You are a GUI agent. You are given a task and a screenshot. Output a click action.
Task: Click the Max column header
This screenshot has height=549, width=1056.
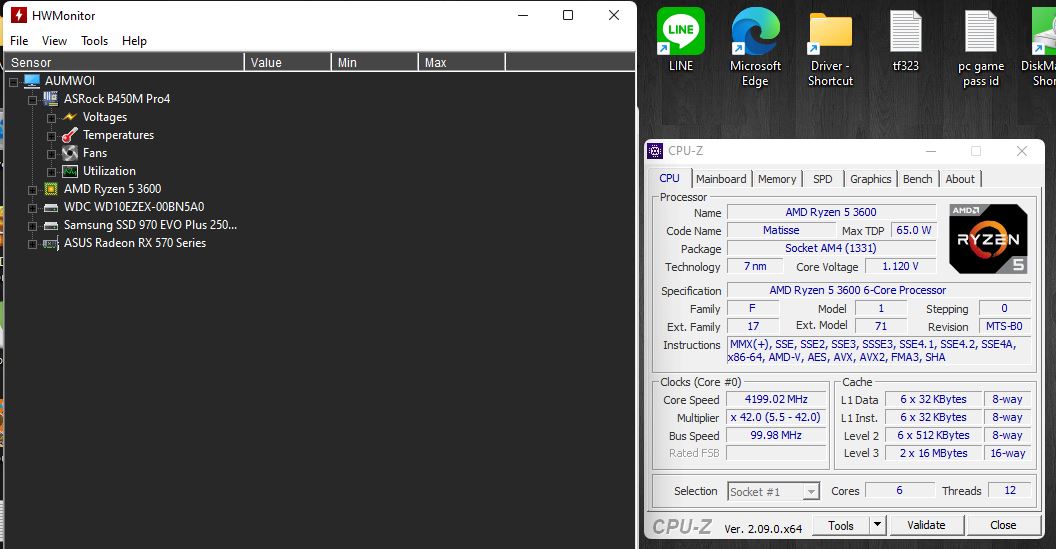[461, 62]
